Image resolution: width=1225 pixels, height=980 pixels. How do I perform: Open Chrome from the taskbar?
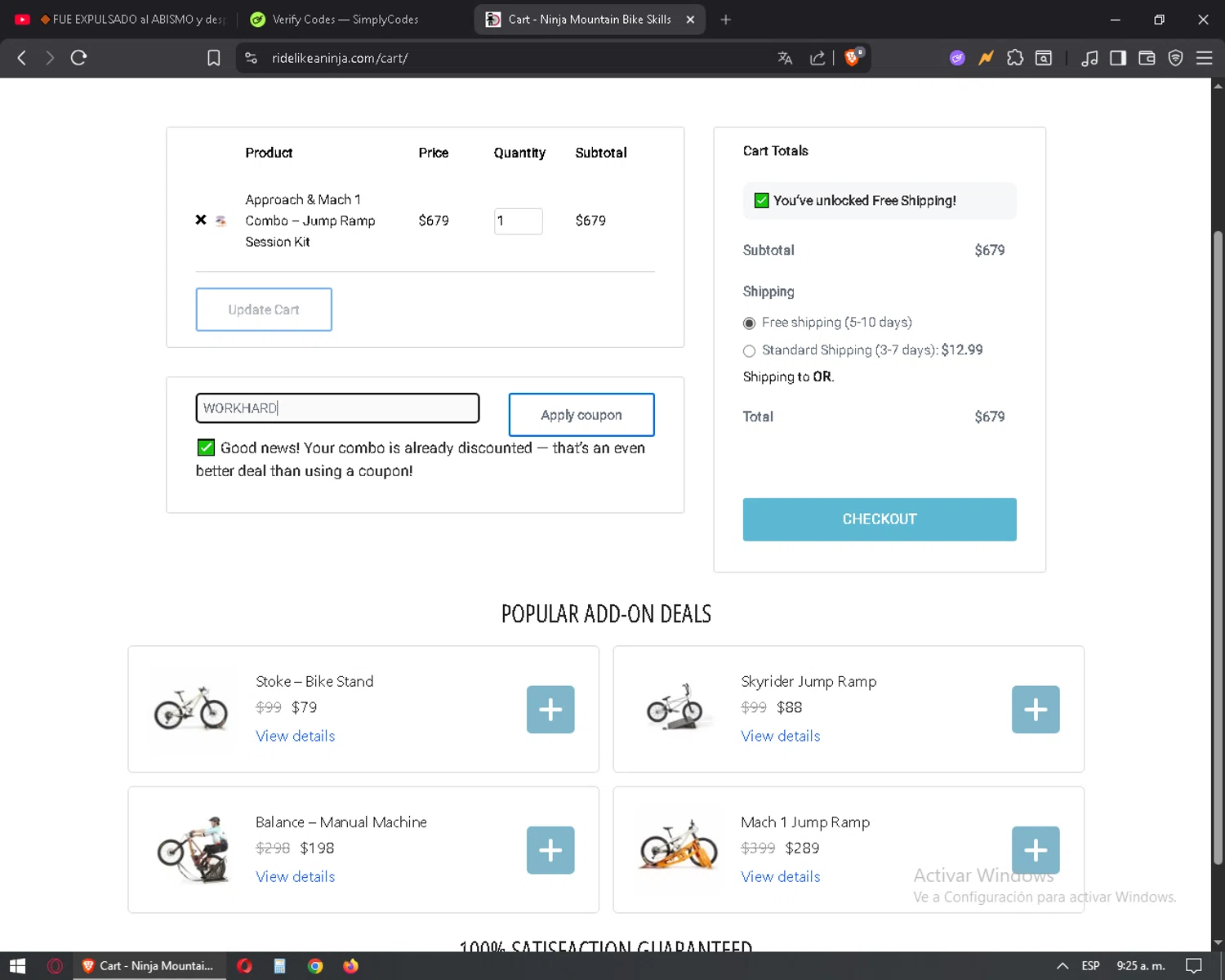click(x=315, y=966)
